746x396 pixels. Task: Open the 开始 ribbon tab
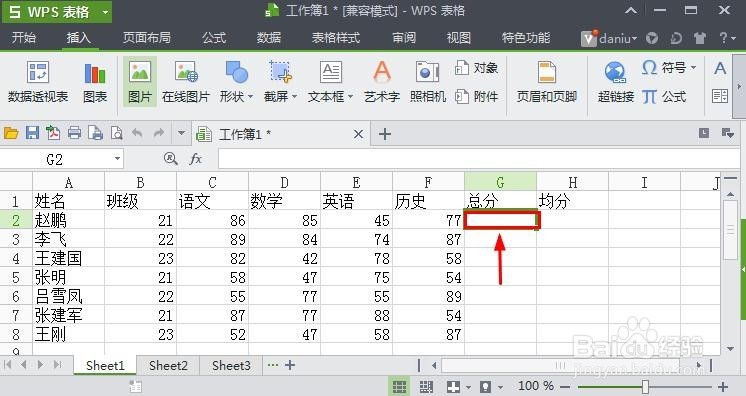coord(23,38)
